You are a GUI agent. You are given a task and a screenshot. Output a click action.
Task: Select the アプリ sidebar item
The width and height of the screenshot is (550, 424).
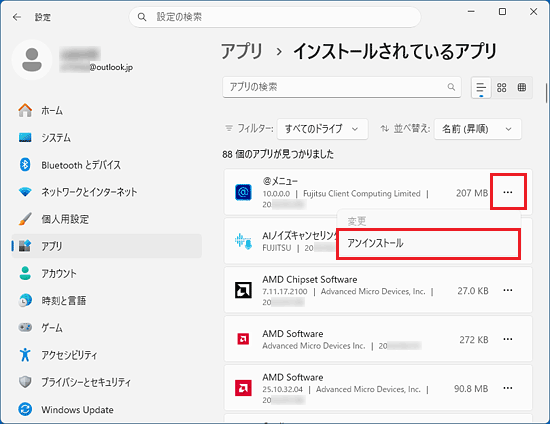pos(107,246)
